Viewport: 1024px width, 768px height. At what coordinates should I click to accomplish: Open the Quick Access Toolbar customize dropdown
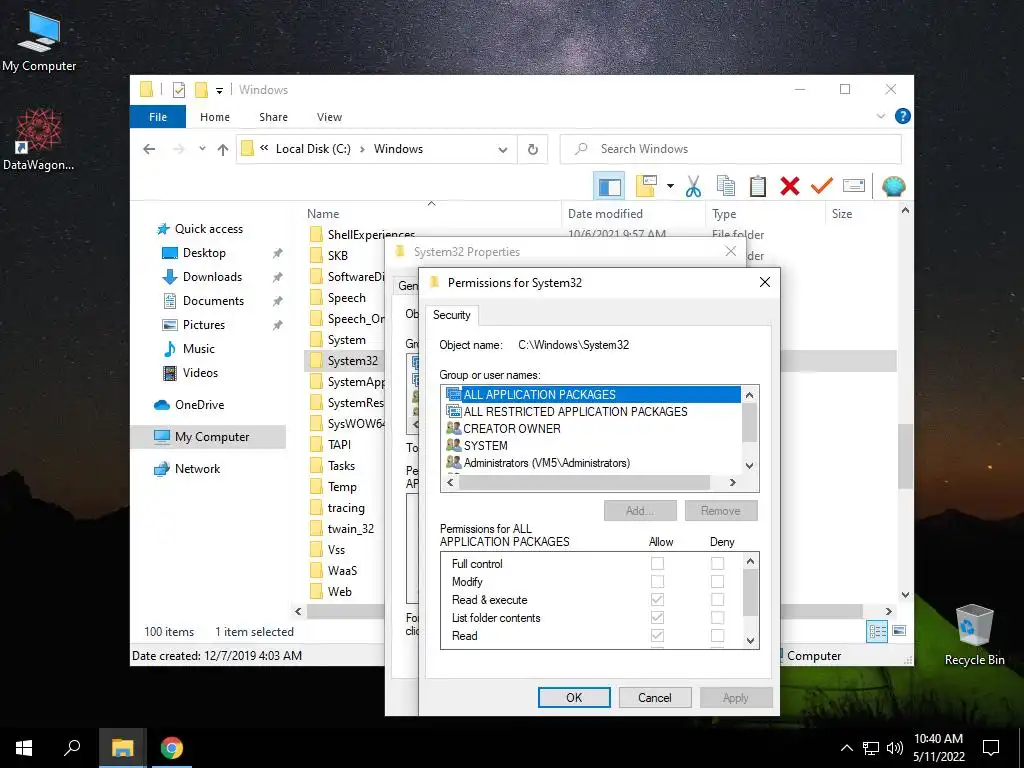pyautogui.click(x=219, y=90)
